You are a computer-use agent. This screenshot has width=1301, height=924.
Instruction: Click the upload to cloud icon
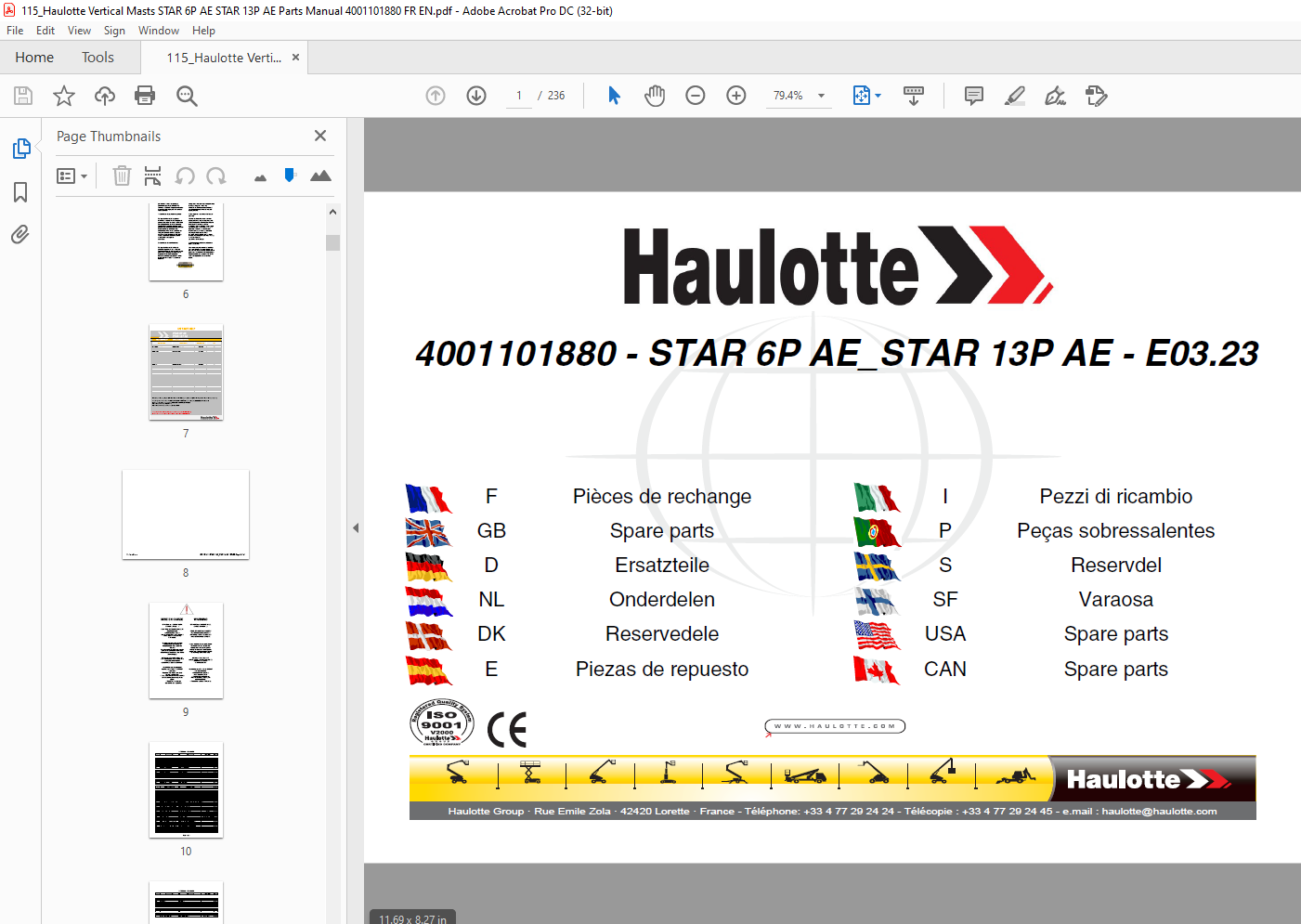pyautogui.click(x=105, y=96)
